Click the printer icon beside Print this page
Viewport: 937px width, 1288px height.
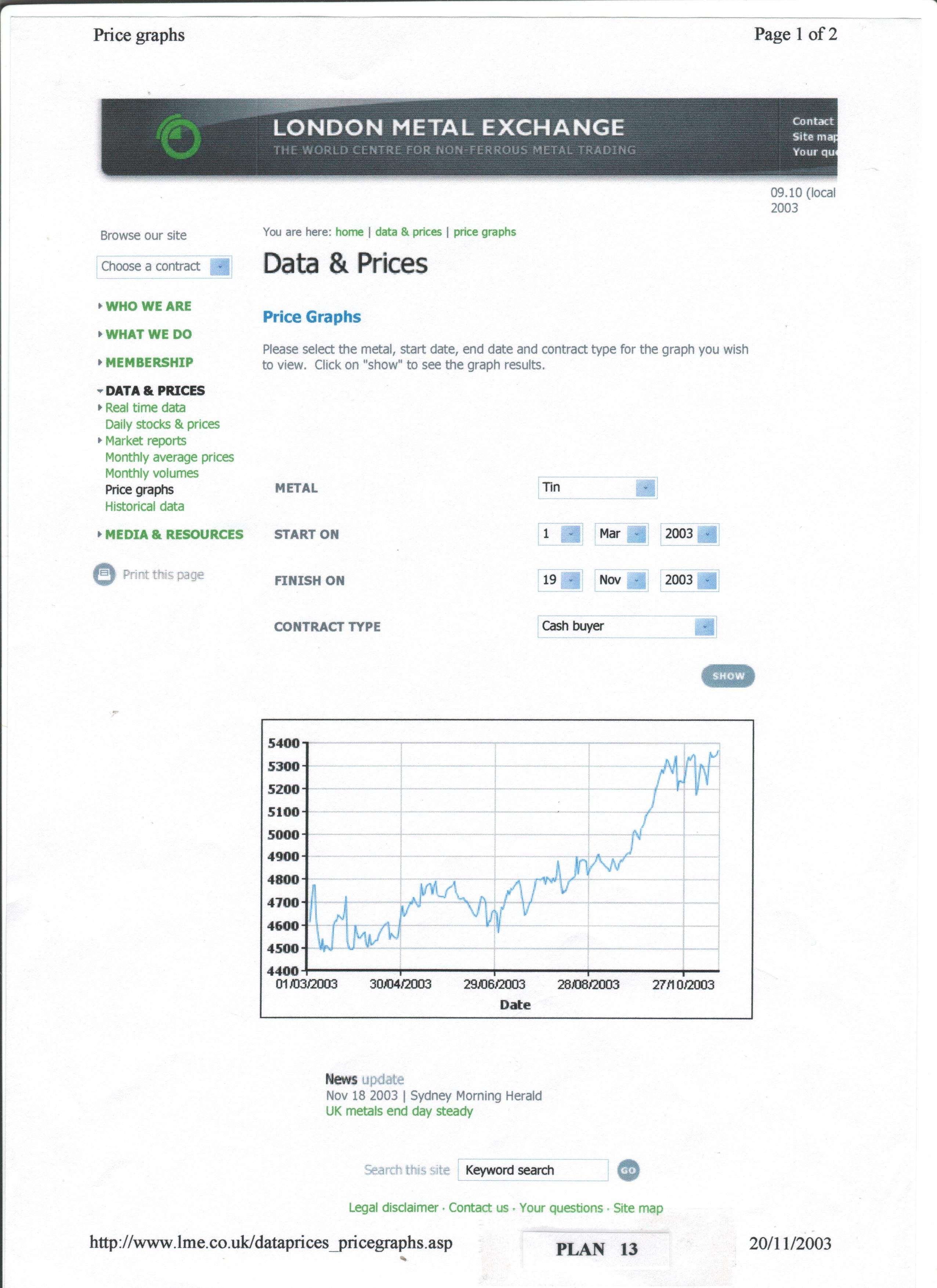(x=104, y=575)
